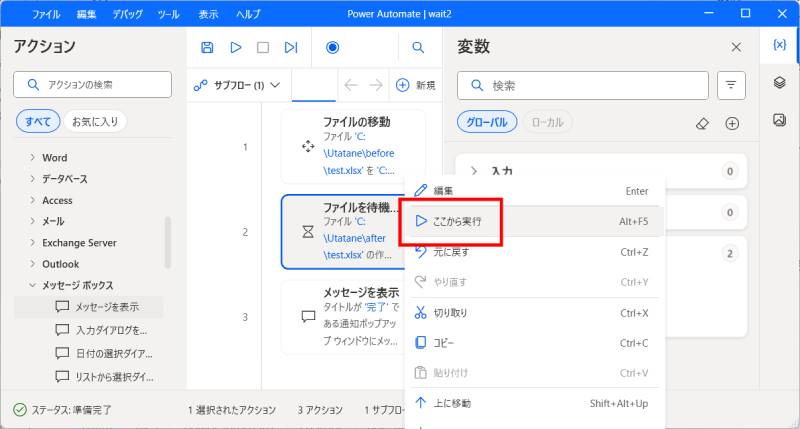
Task: Choose ここから実行 in the context menu
Action: click(457, 221)
